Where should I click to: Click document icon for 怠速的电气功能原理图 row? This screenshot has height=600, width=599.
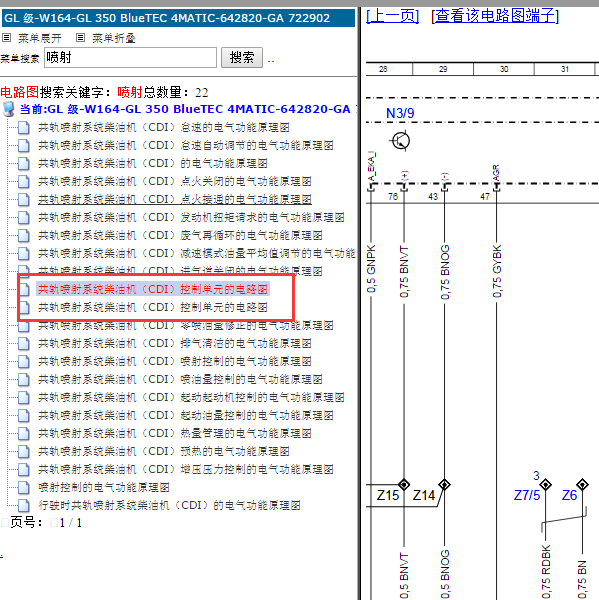(24, 127)
